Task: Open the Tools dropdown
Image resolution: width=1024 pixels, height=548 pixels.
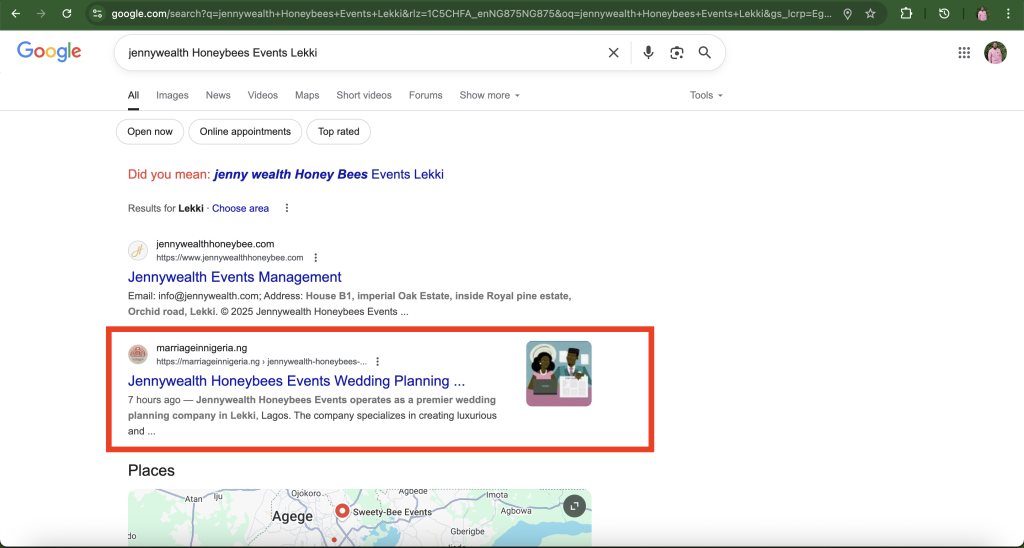Action: (x=706, y=95)
